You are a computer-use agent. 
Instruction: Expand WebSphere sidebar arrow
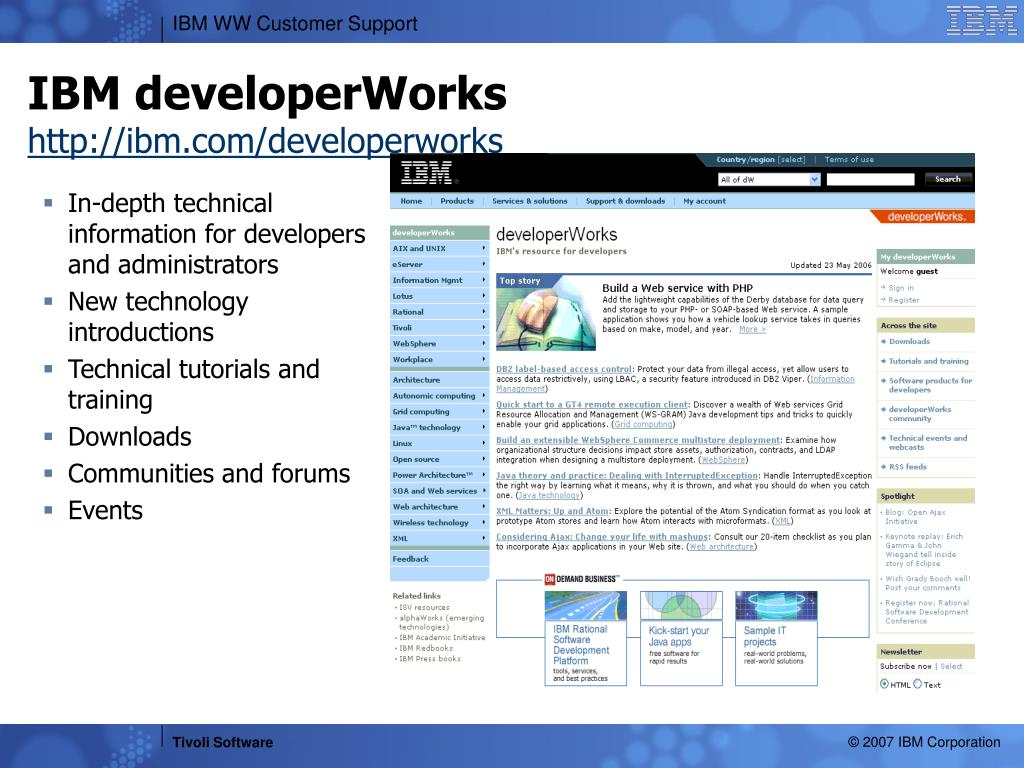click(483, 343)
